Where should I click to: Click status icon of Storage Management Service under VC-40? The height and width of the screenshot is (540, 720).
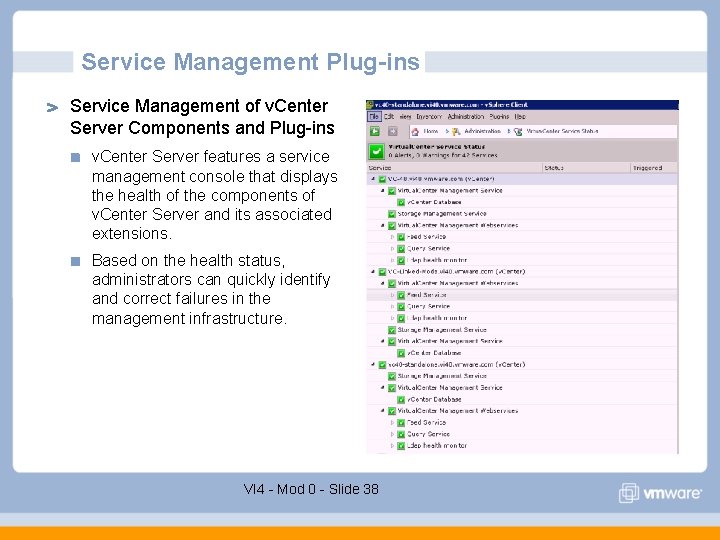[x=392, y=214]
